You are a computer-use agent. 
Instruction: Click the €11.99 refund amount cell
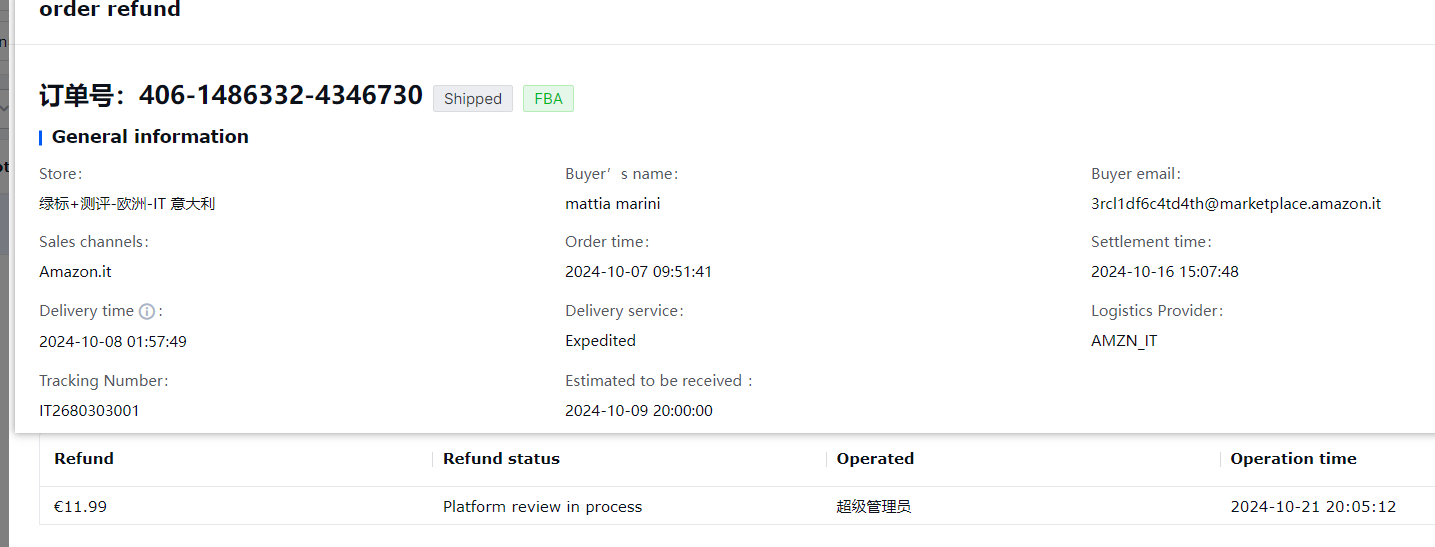pyautogui.click(x=80, y=507)
